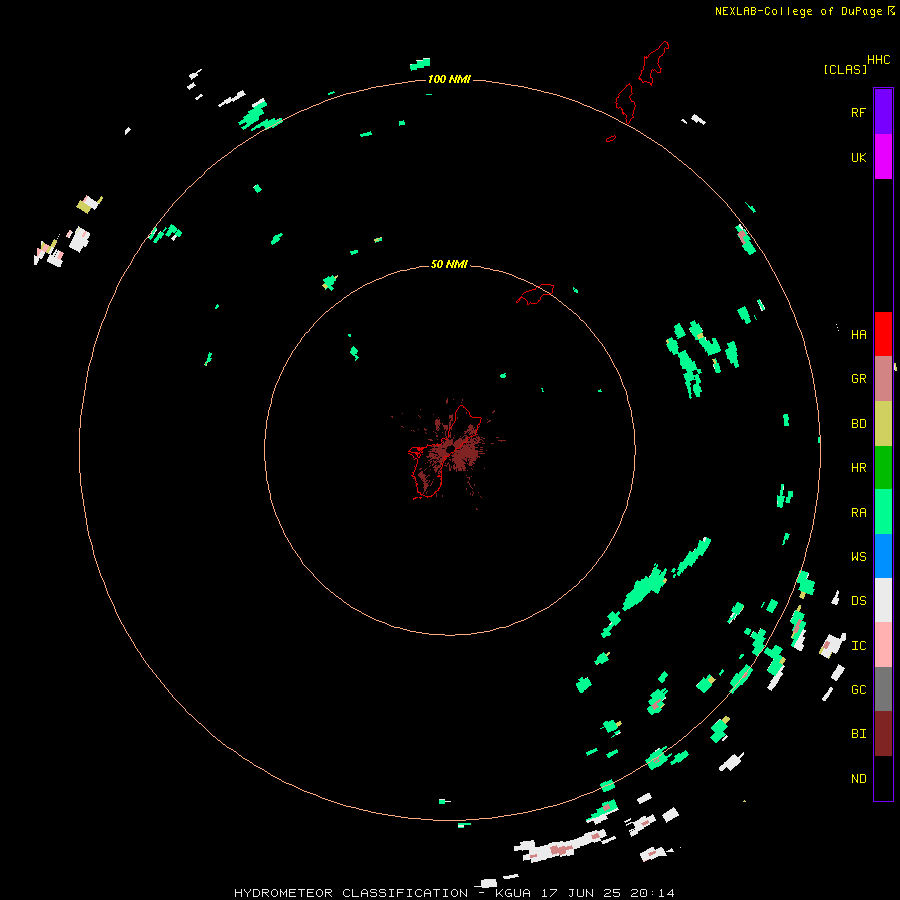The image size is (900, 900).
Task: Select the BD yellow legend block
Action: 883,424
